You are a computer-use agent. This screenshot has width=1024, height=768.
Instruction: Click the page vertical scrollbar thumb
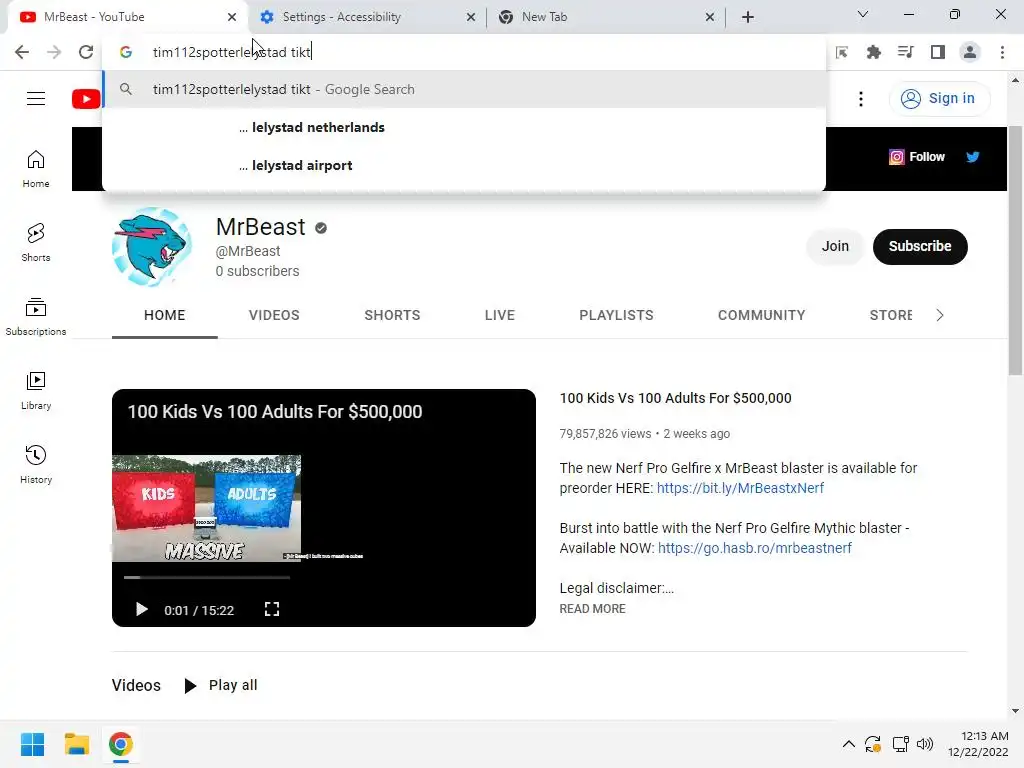click(1015, 250)
